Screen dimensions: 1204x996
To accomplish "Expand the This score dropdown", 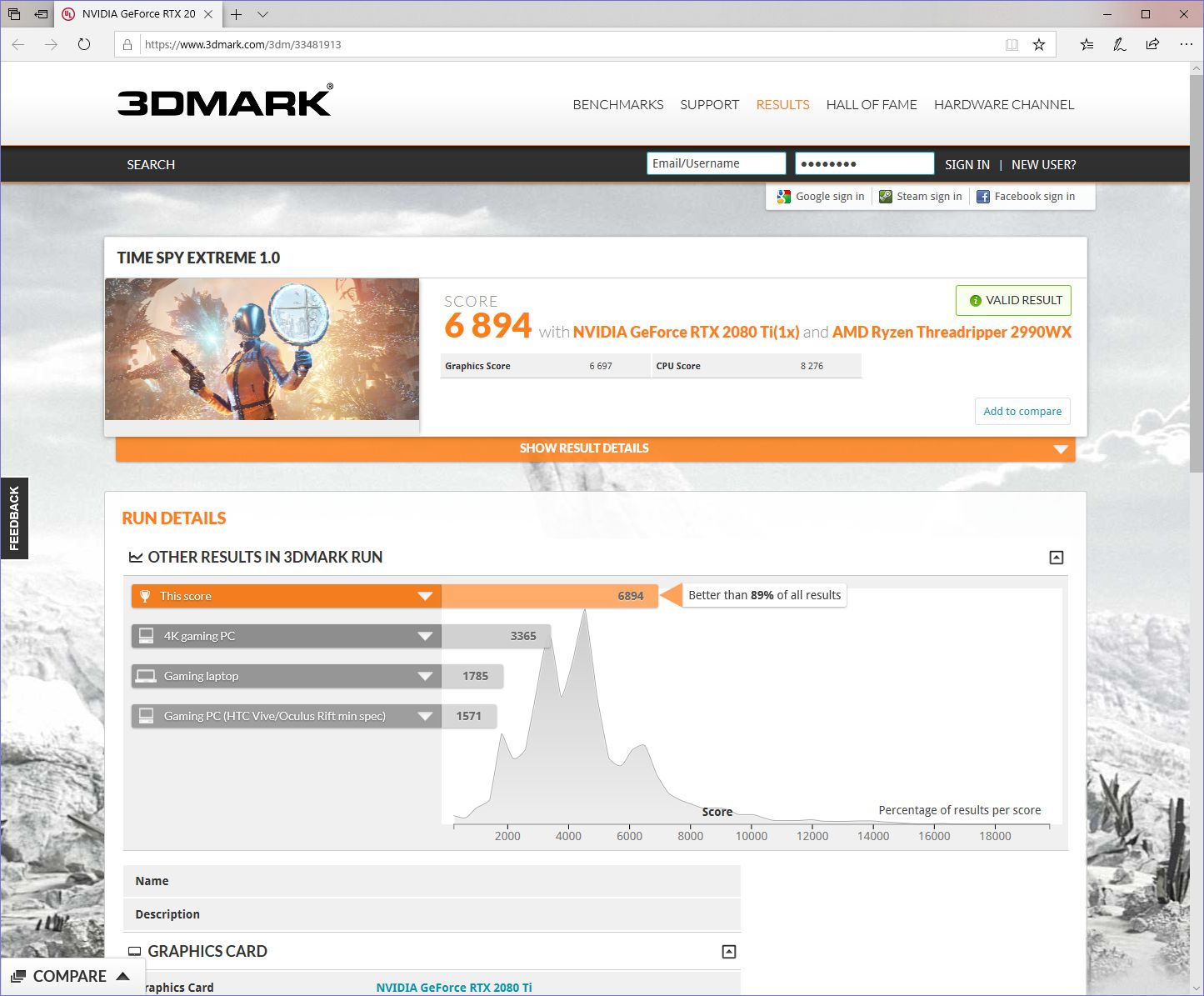I will click(x=425, y=596).
